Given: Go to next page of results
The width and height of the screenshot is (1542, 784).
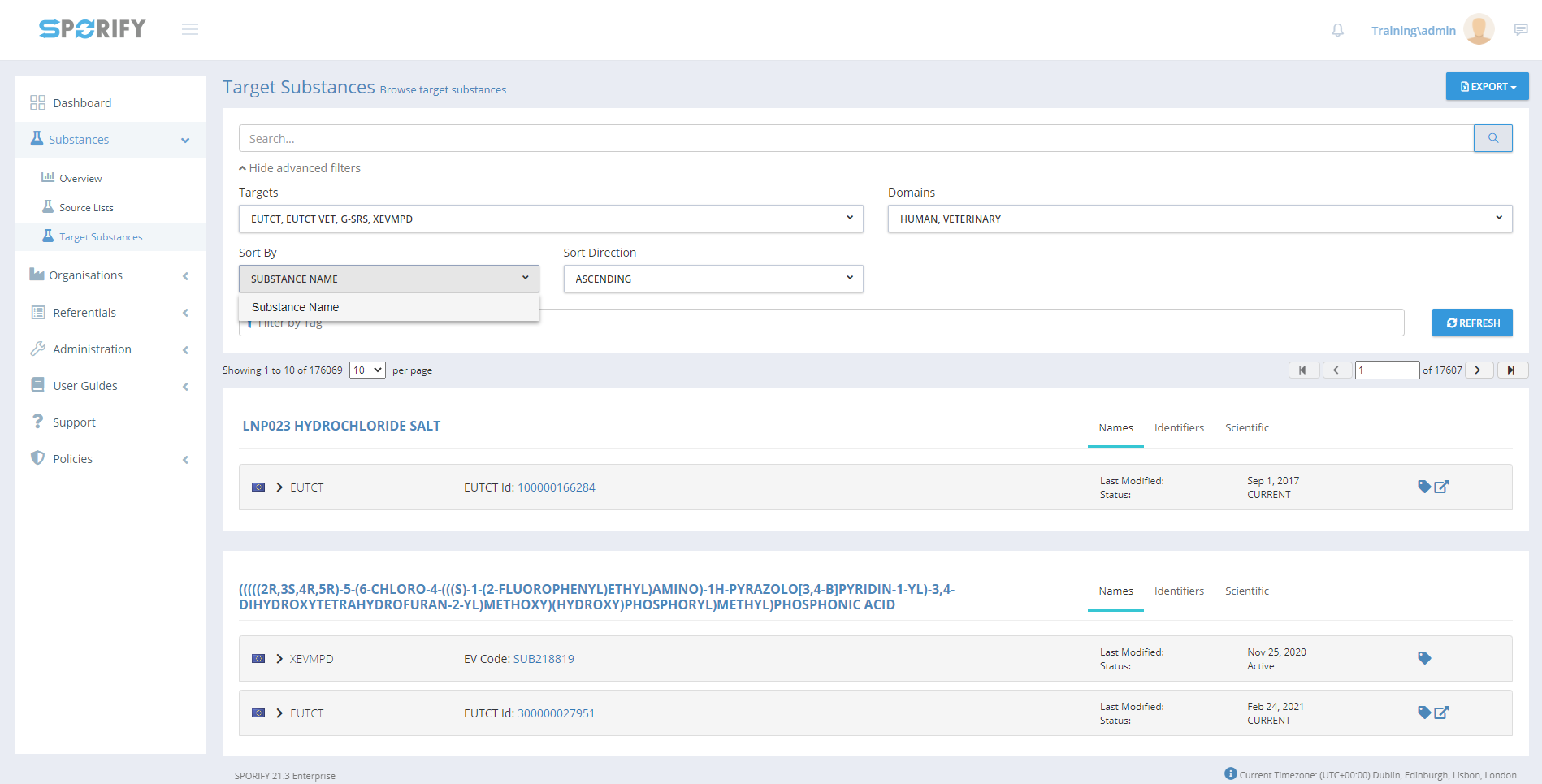Looking at the screenshot, I should click(1479, 370).
